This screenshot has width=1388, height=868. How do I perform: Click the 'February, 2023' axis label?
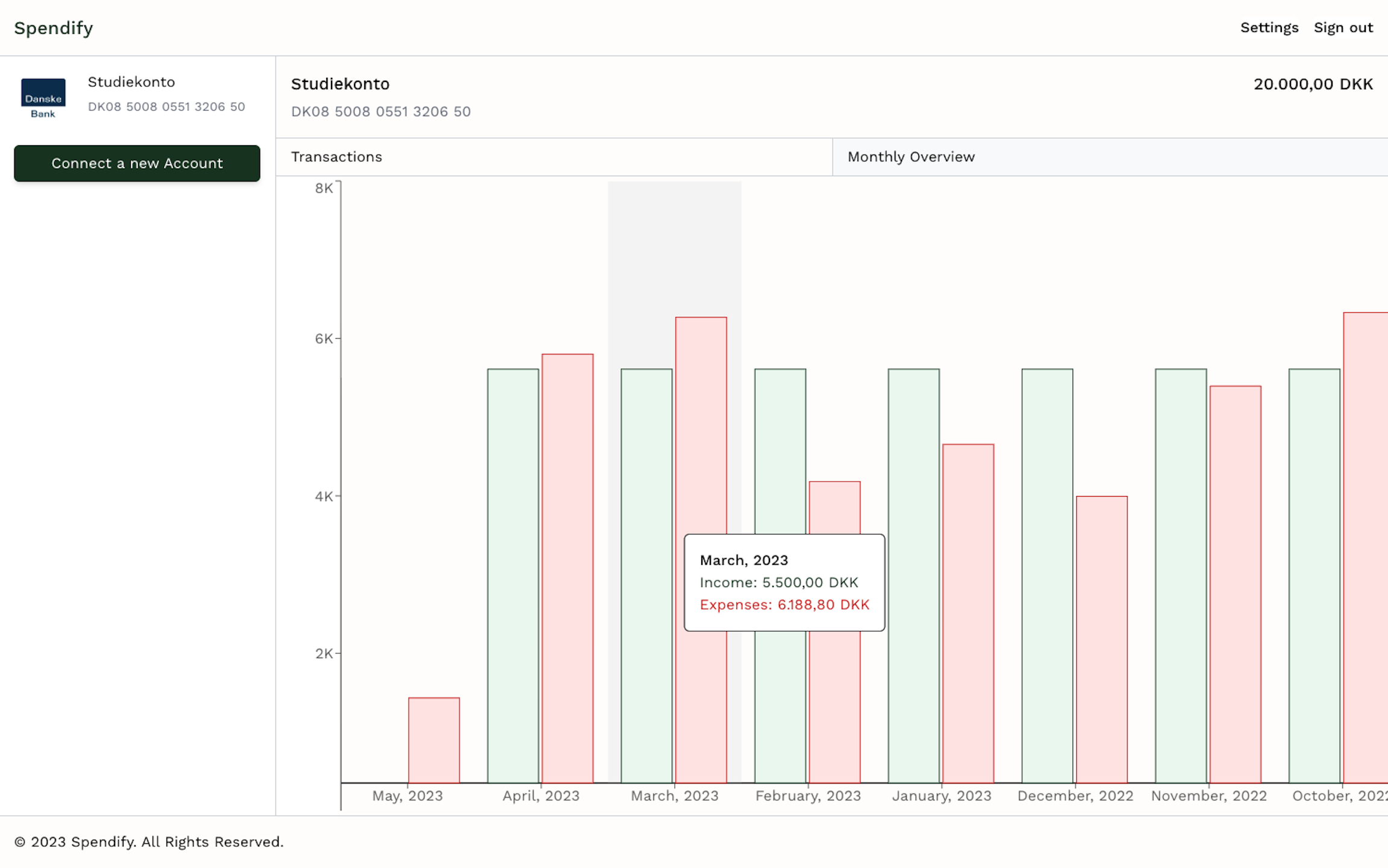tap(808, 796)
